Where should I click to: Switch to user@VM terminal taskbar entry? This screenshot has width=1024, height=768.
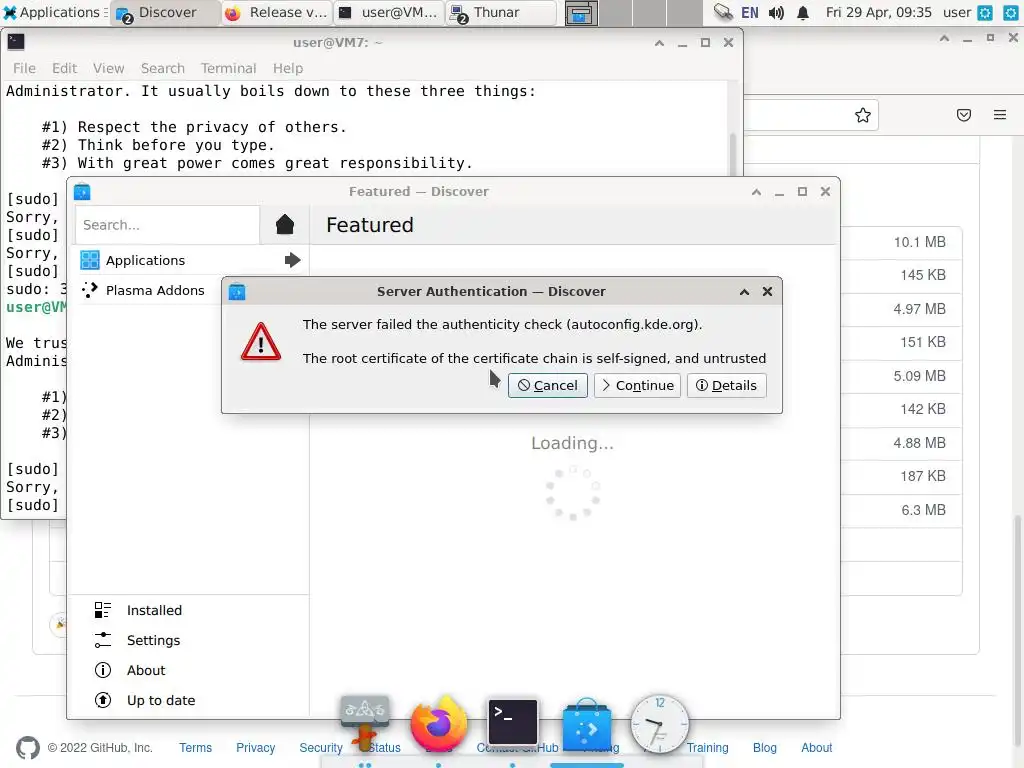[x=389, y=12]
